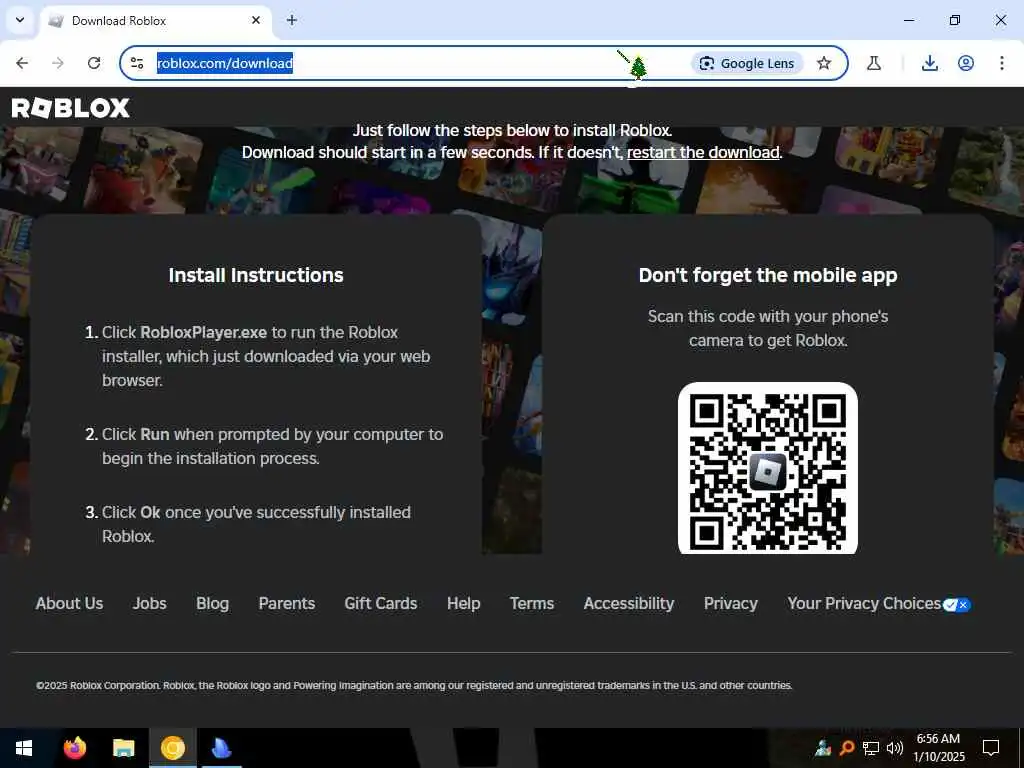1024x768 pixels.
Task: Click the RobloxPlayer.exe text in step one
Action: click(x=204, y=332)
